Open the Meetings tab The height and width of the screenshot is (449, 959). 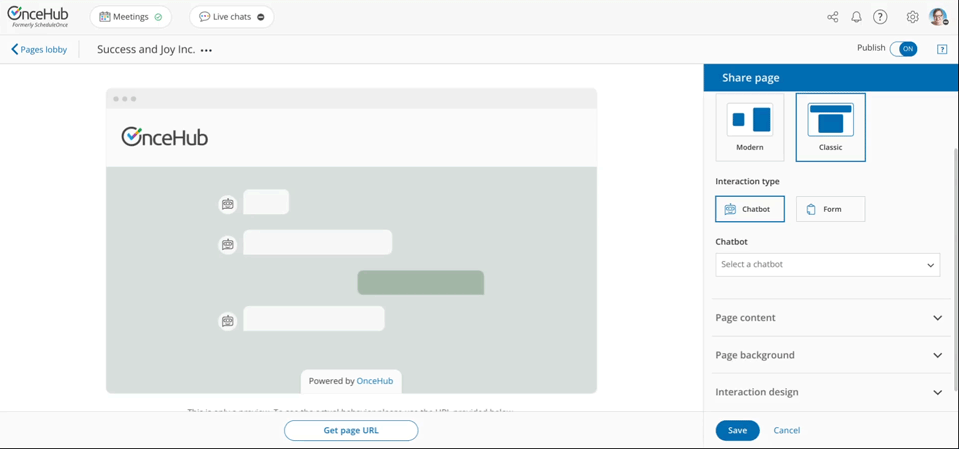point(131,17)
